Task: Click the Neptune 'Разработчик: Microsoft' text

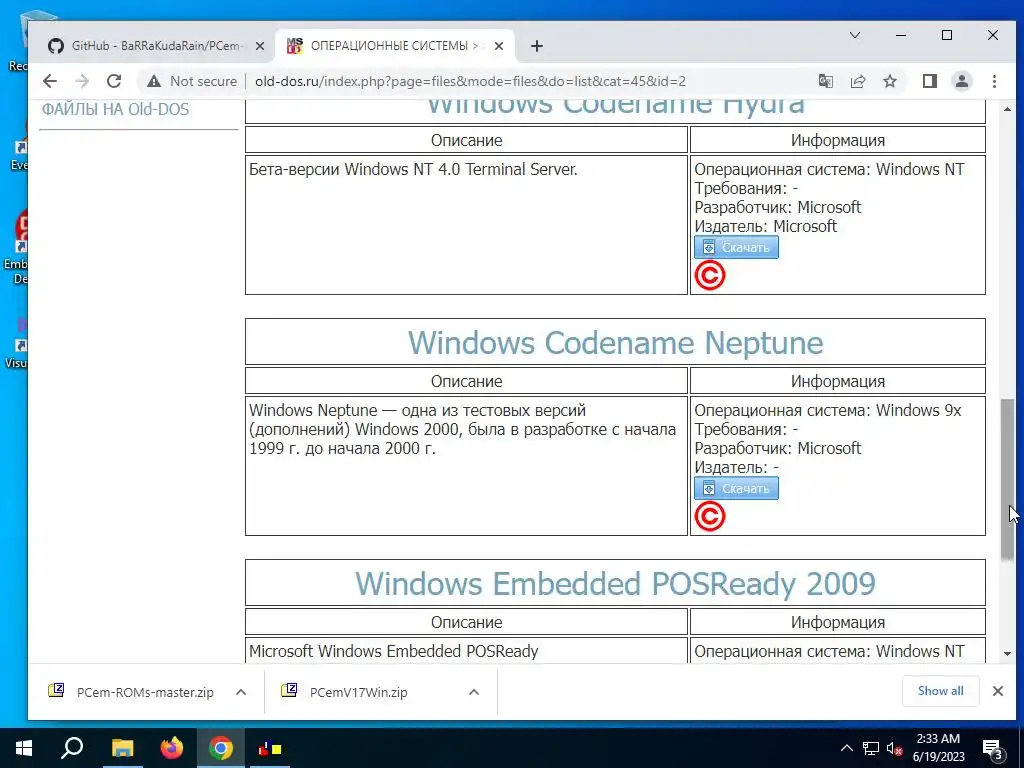Action: pyautogui.click(x=778, y=448)
